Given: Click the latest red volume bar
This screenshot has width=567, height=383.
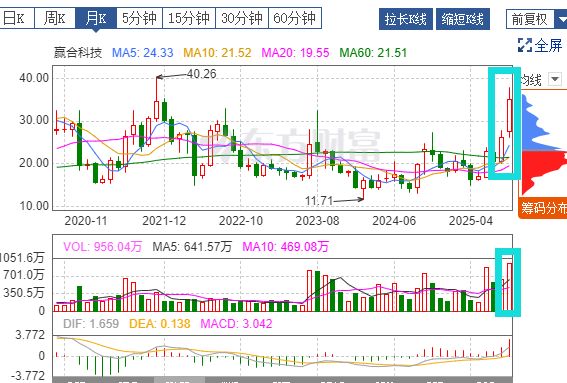Looking at the screenshot, I should point(510,287).
